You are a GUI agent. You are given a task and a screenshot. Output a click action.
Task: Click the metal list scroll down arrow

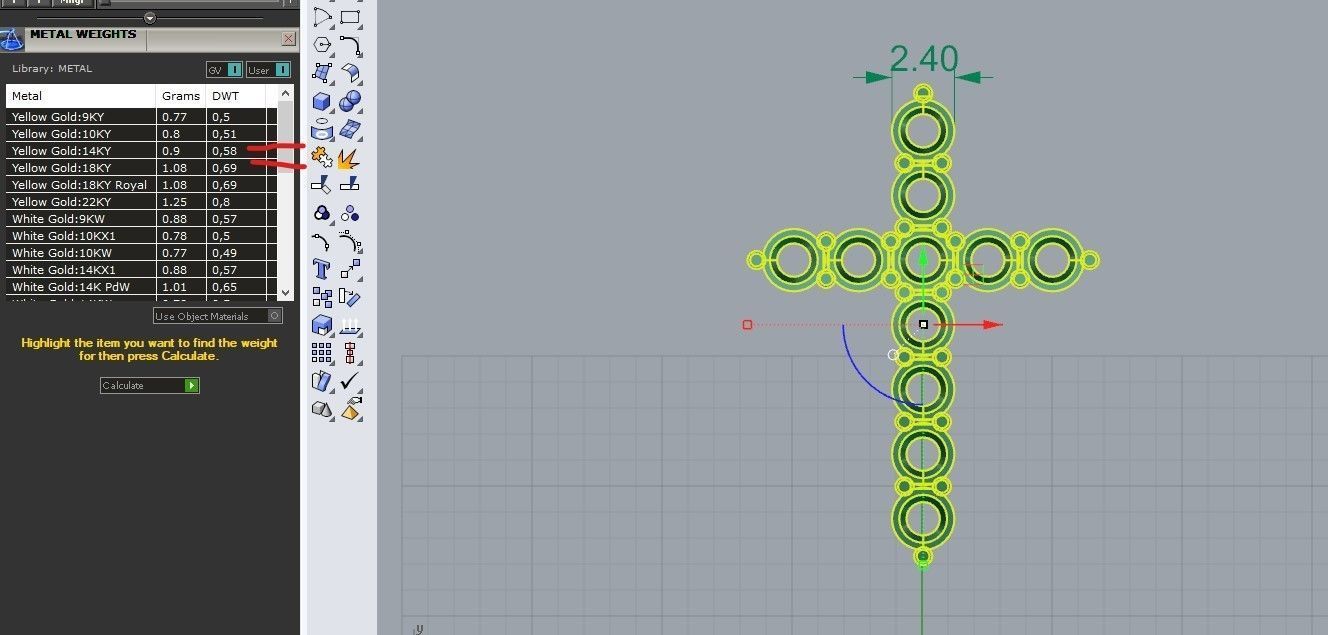[x=286, y=292]
